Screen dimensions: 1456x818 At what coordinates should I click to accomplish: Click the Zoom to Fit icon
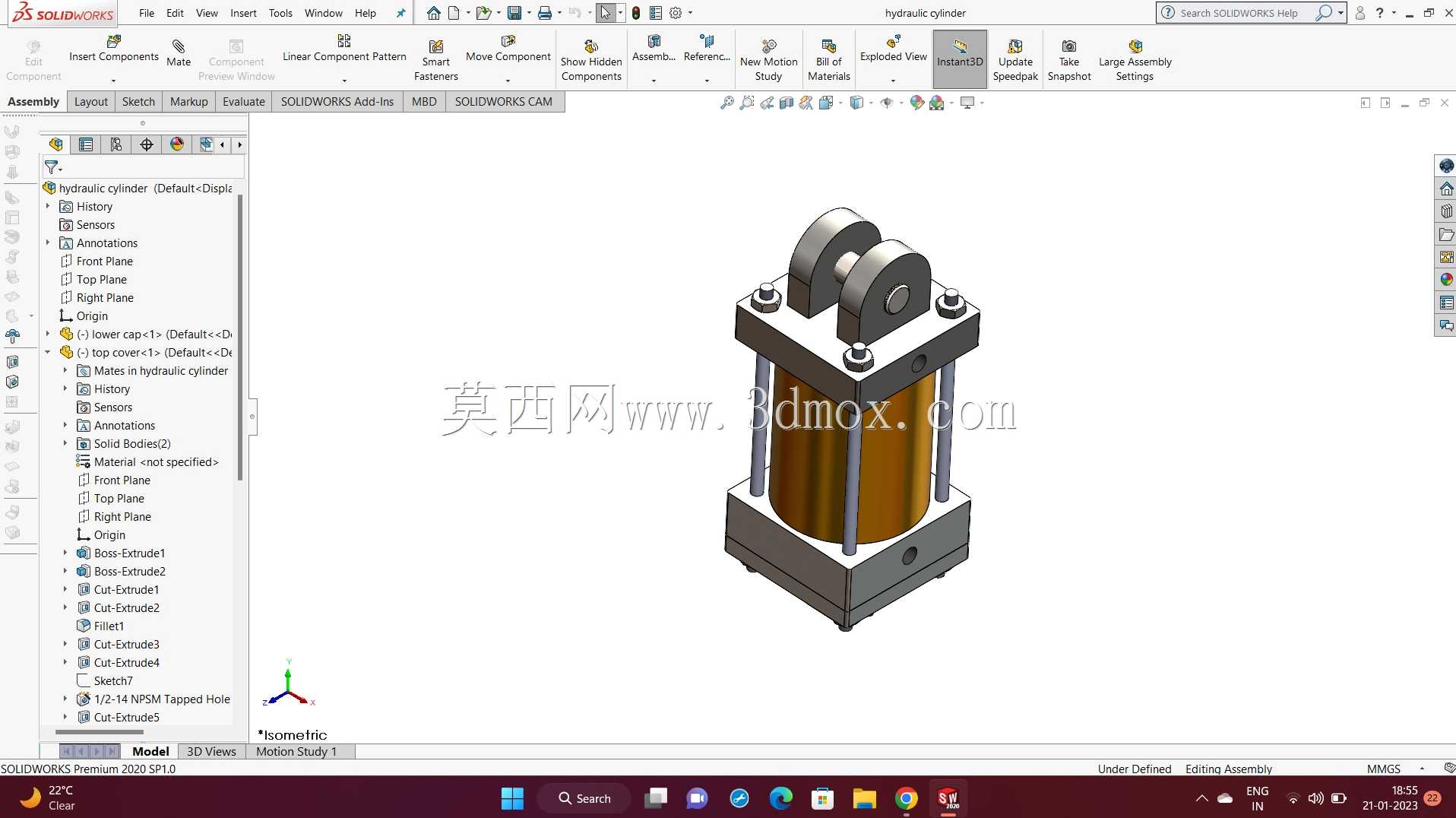pyautogui.click(x=727, y=103)
